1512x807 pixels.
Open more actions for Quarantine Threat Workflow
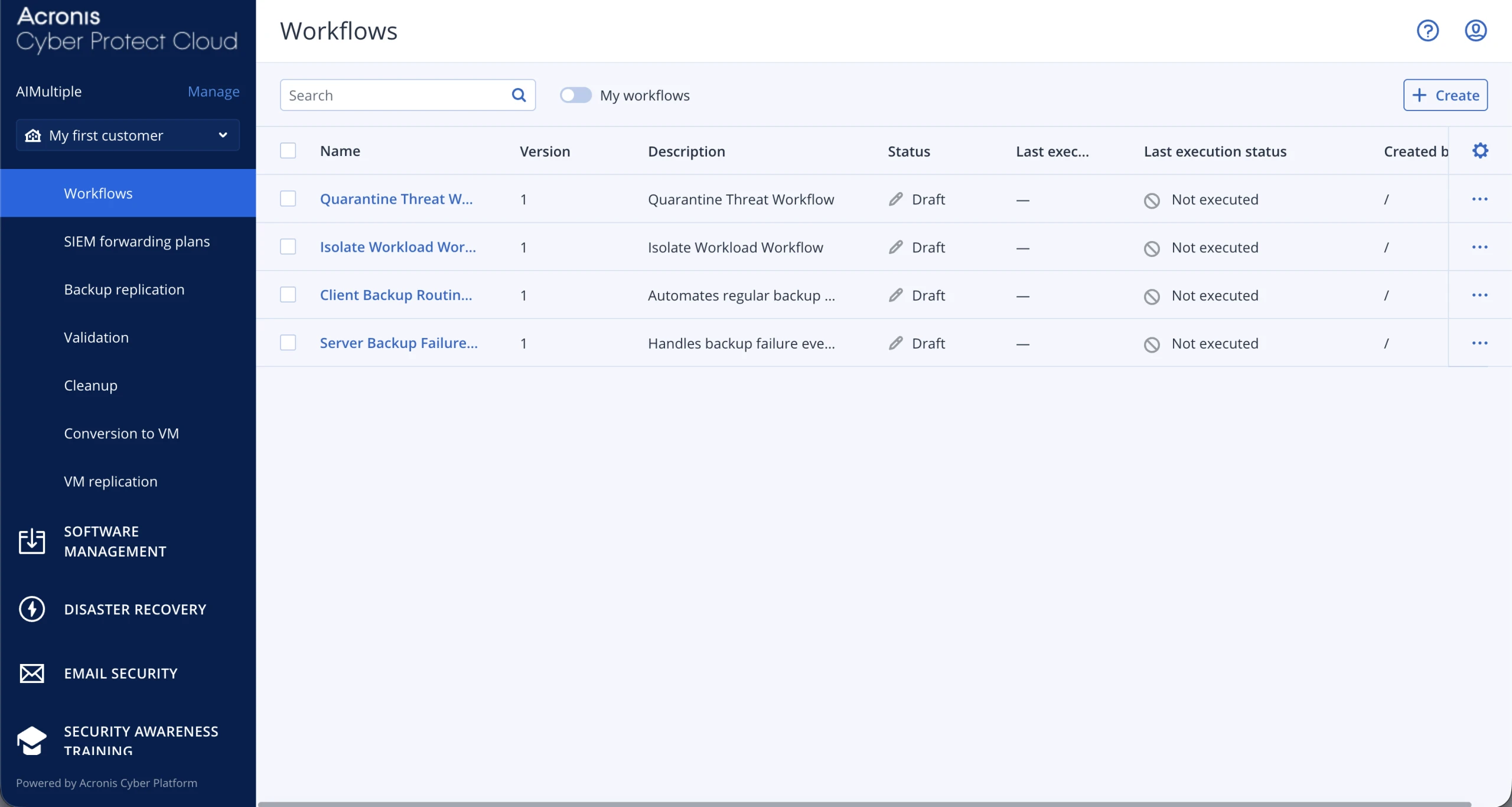point(1480,199)
